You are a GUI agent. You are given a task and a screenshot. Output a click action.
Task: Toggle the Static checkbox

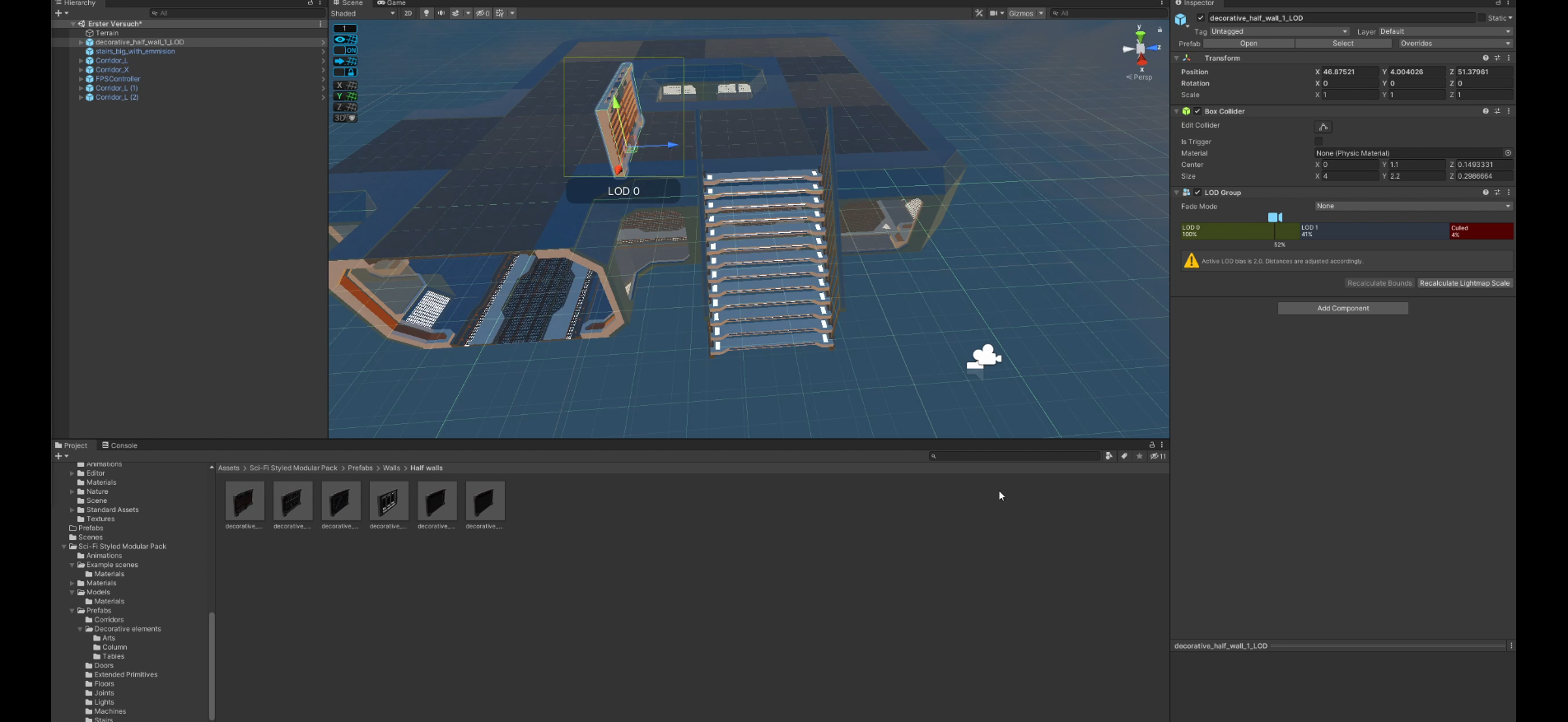[1482, 18]
